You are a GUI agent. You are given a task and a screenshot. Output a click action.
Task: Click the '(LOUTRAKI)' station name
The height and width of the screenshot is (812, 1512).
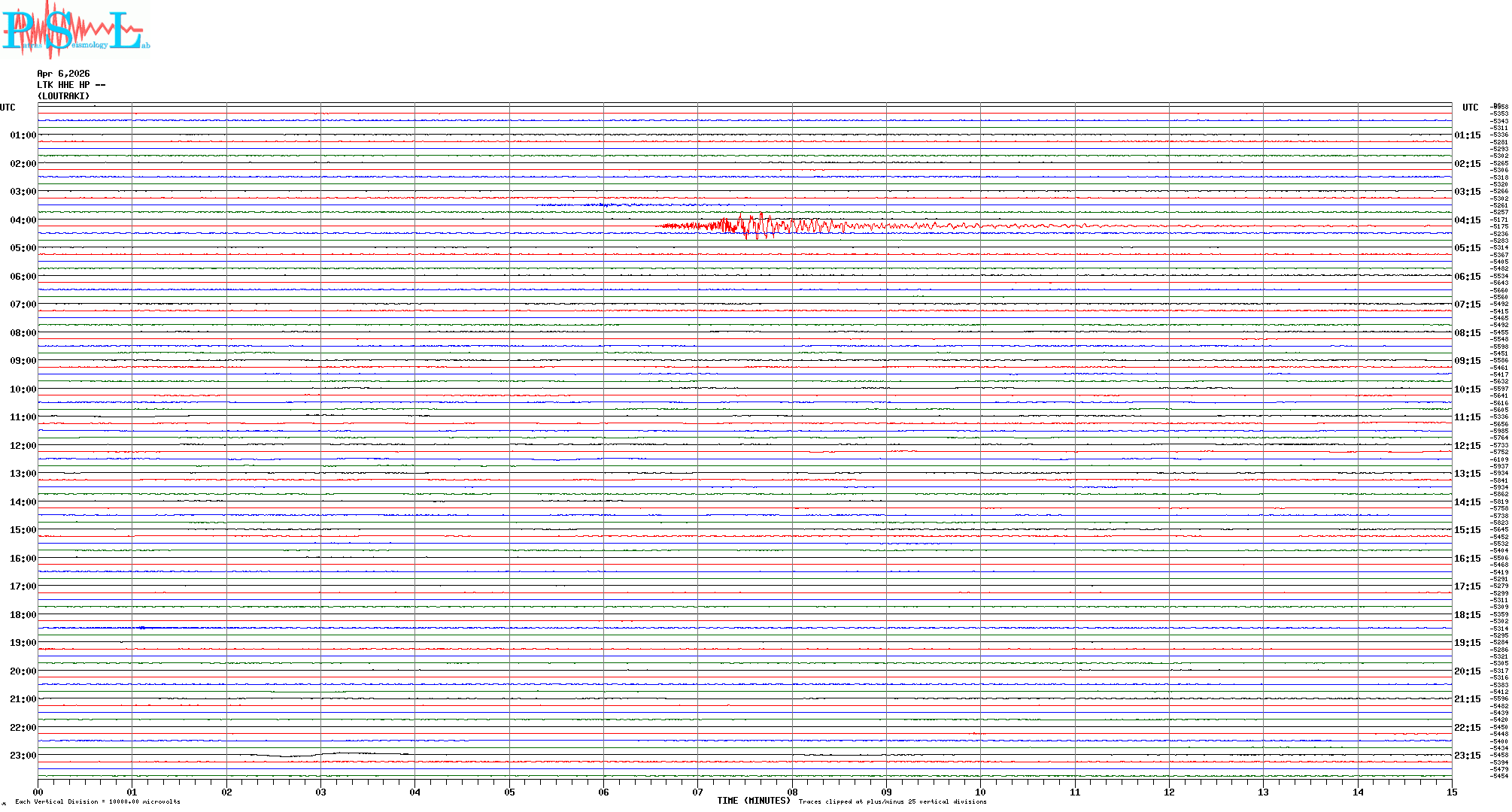[63, 96]
